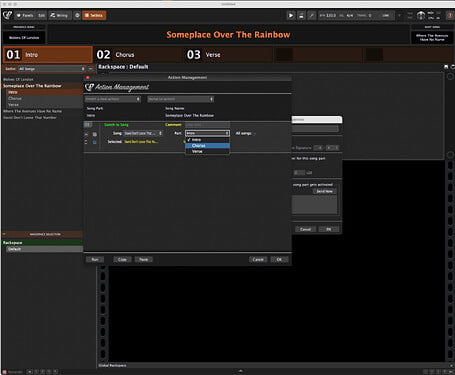Open the Wiring view

coord(59,15)
